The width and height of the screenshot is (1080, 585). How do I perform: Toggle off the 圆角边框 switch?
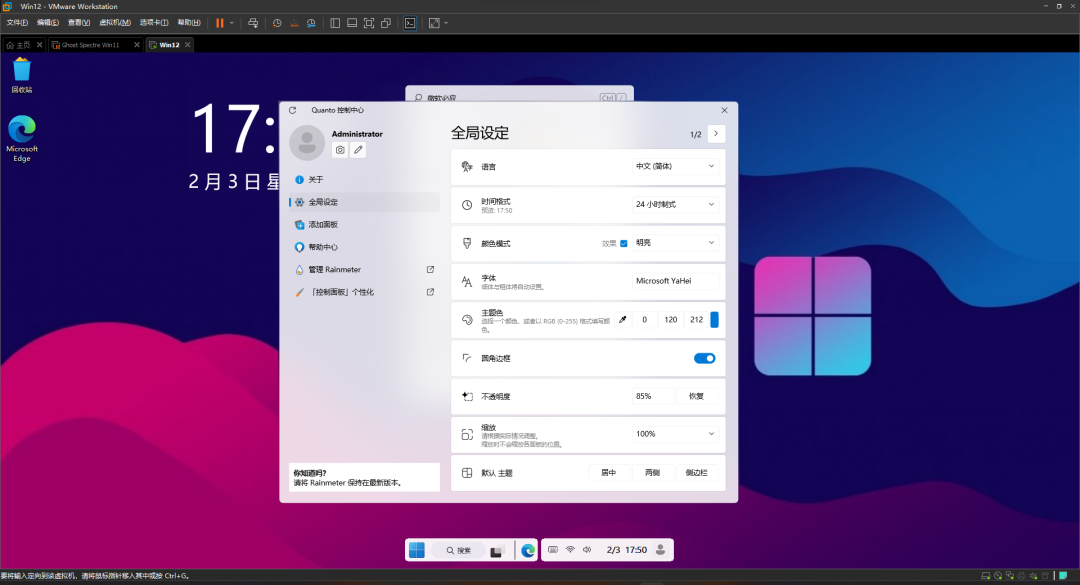pyautogui.click(x=704, y=357)
